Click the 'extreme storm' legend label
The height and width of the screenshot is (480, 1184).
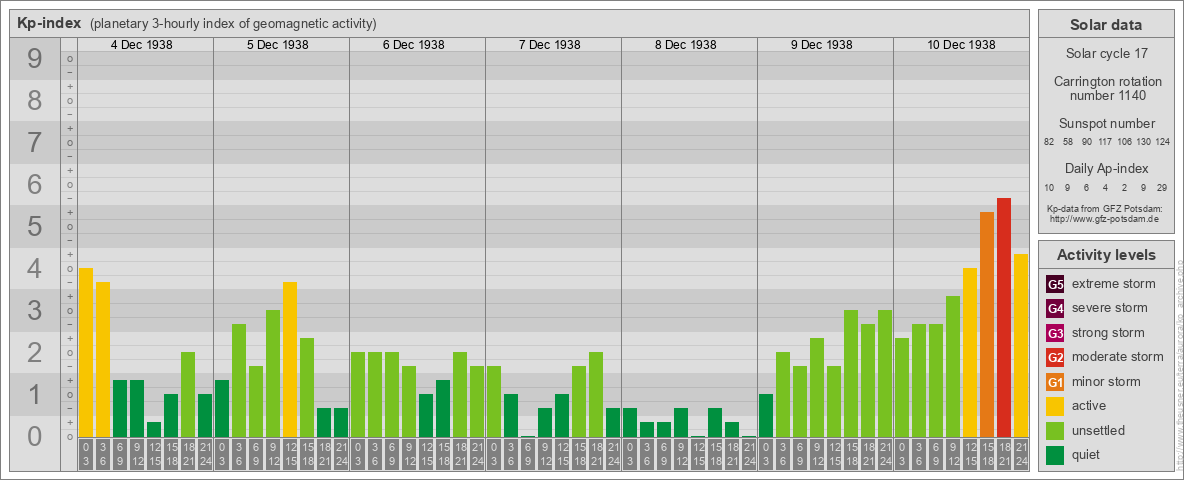tap(1114, 284)
